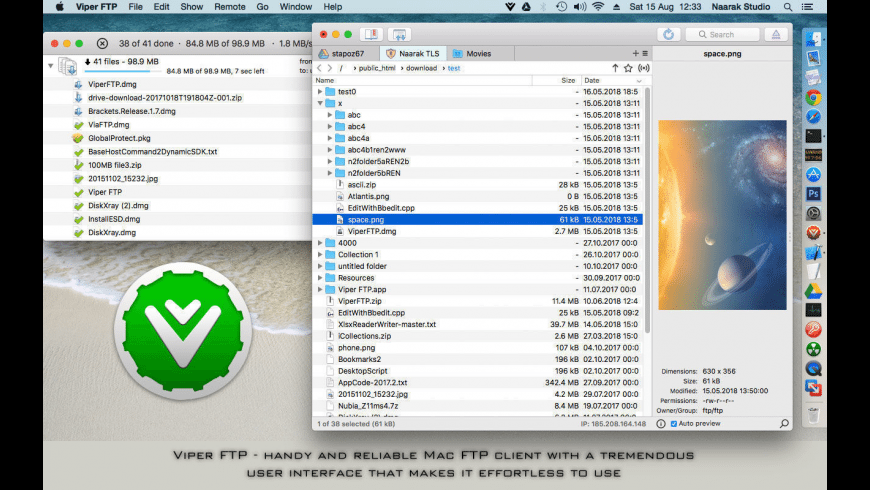Click the refresh button in the toolbar
Viewport: 870px width, 490px height.
point(669,34)
